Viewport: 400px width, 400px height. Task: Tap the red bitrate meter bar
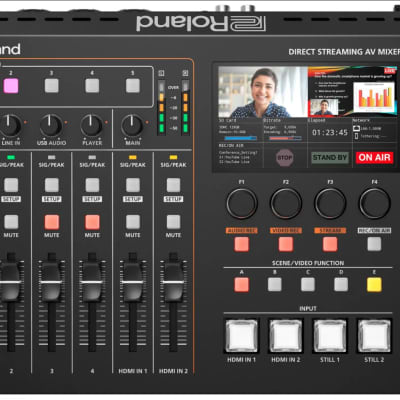[285, 138]
